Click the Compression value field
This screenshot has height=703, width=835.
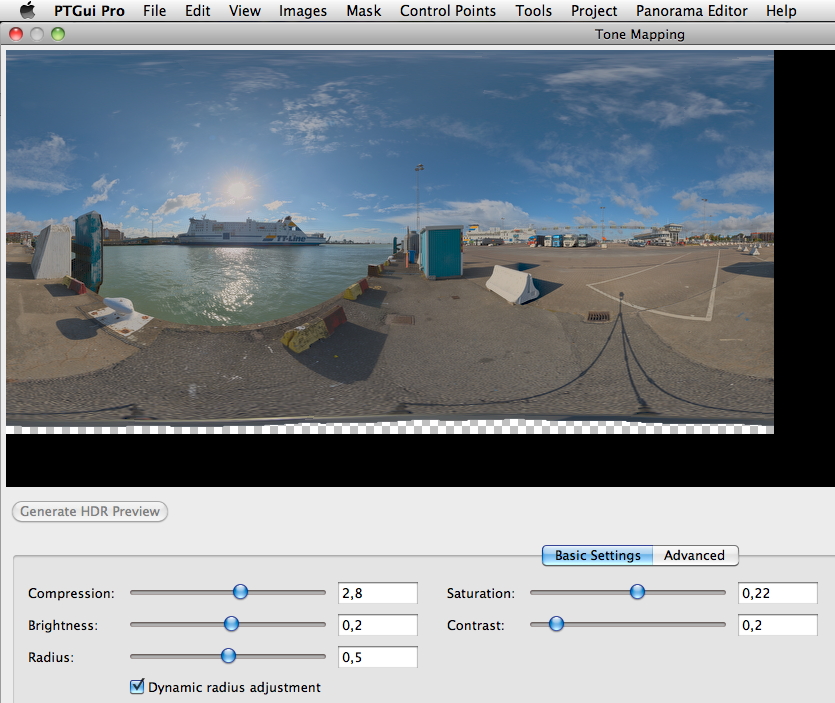tap(377, 593)
